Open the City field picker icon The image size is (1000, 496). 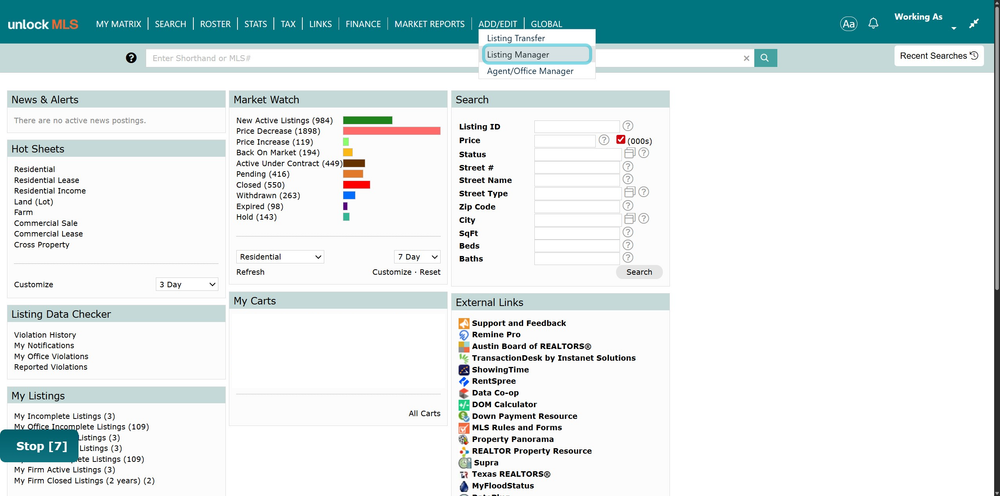tap(629, 219)
